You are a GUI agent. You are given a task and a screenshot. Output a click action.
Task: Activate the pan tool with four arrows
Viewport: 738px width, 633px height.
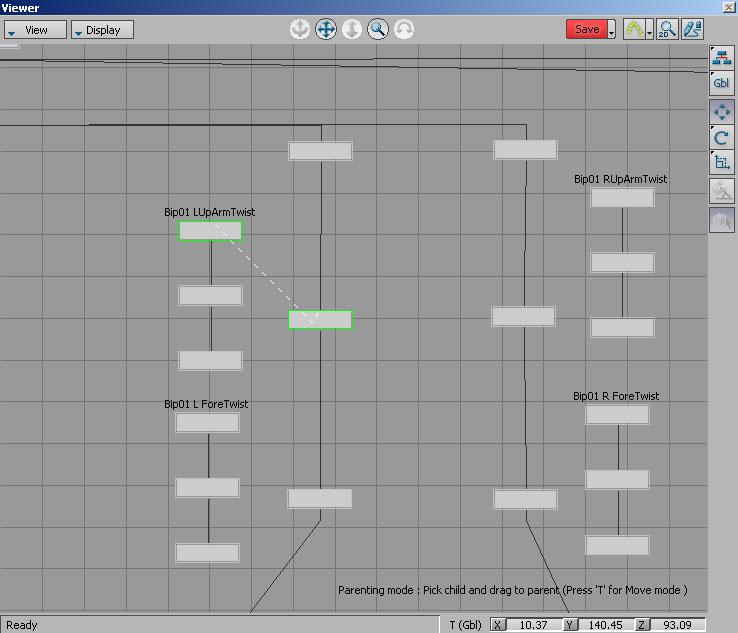click(326, 29)
